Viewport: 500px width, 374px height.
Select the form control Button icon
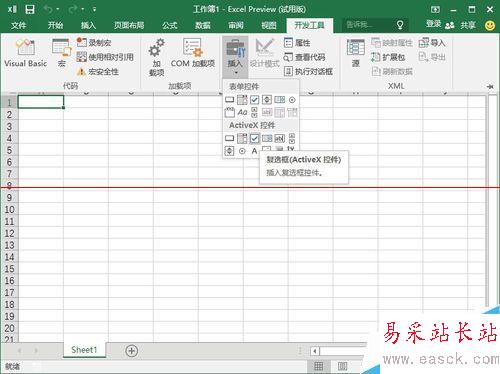pyautogui.click(x=230, y=99)
